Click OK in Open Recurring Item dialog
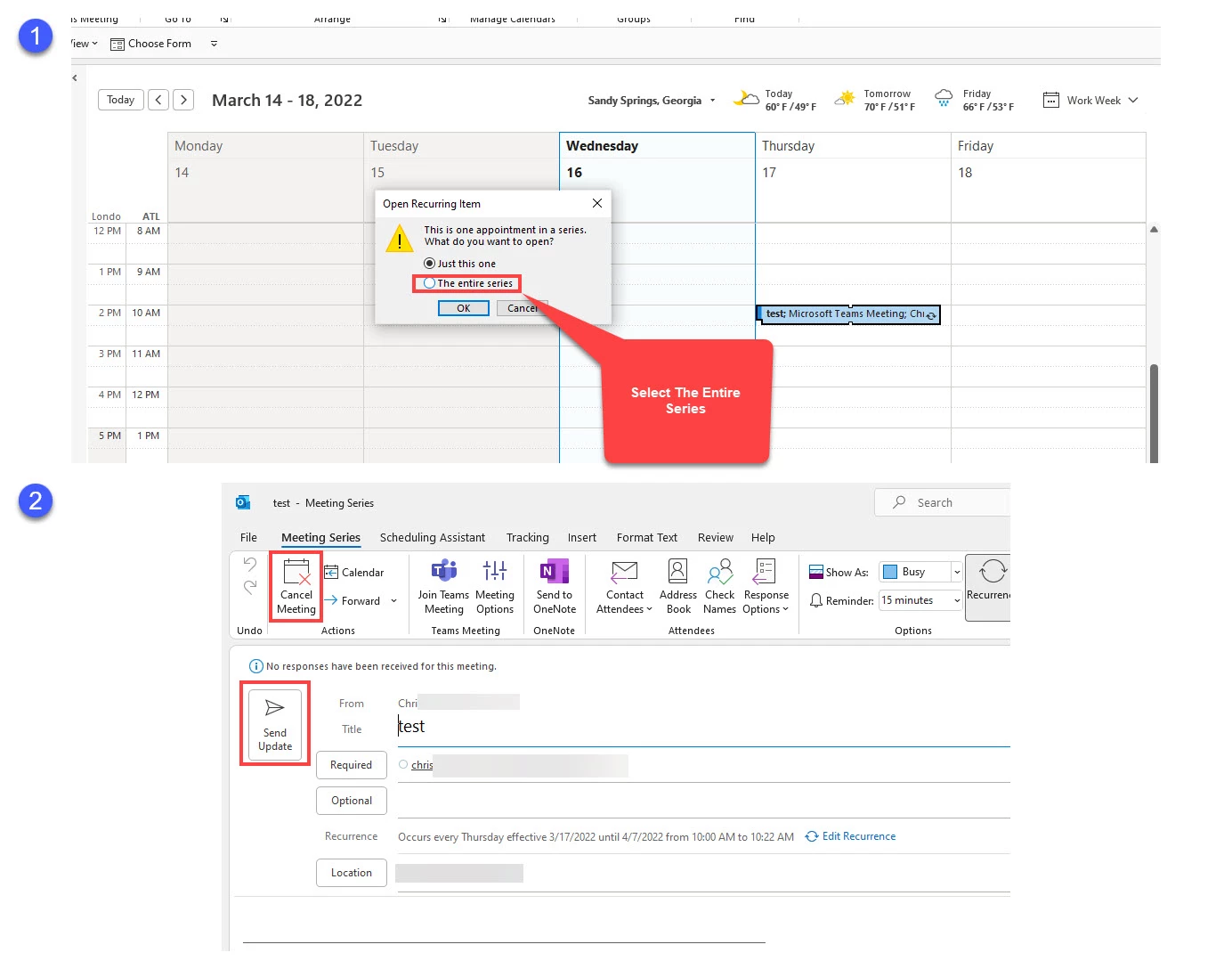1232x969 pixels. (x=463, y=308)
